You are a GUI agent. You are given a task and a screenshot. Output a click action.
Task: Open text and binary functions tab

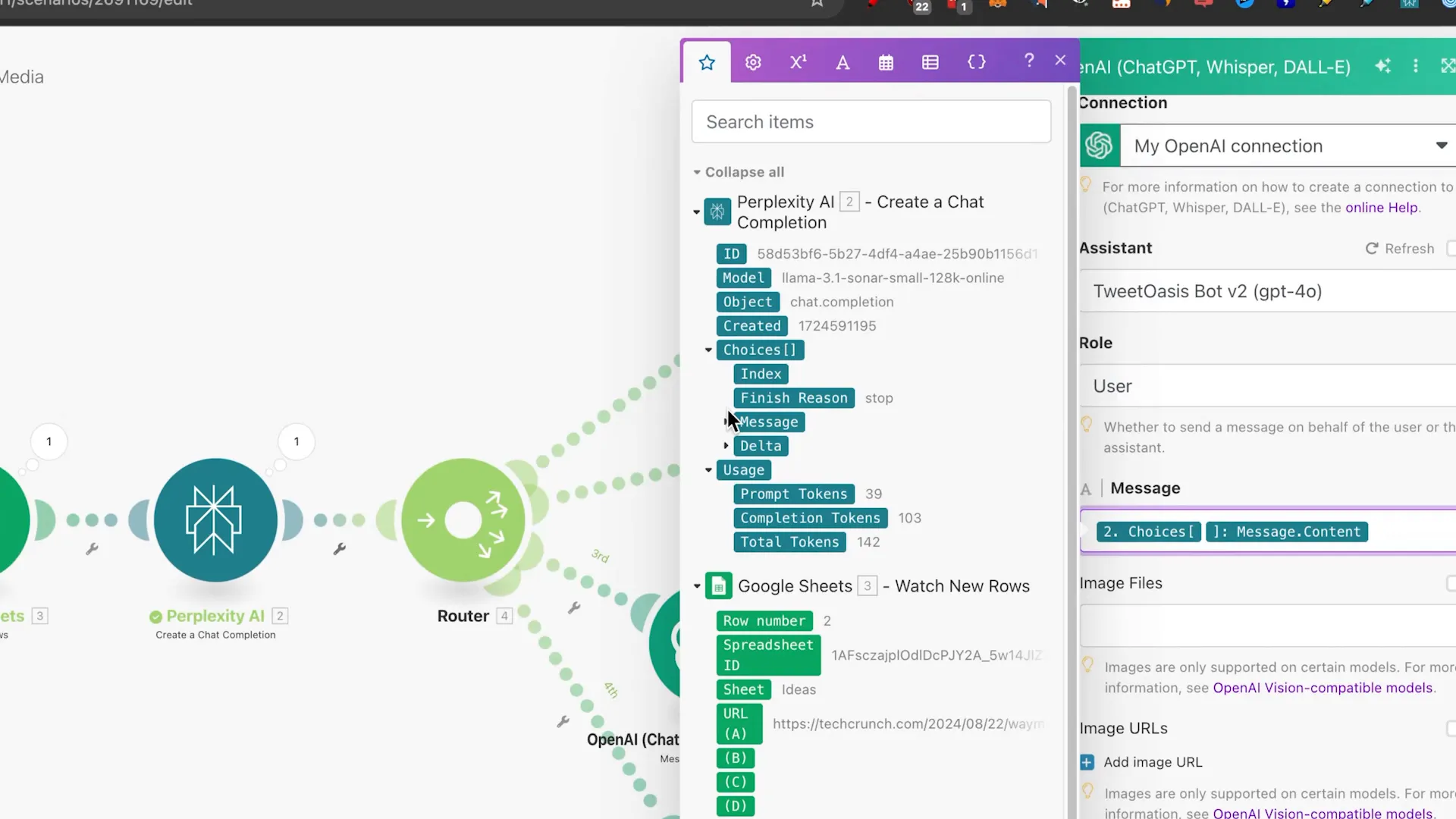click(x=843, y=62)
